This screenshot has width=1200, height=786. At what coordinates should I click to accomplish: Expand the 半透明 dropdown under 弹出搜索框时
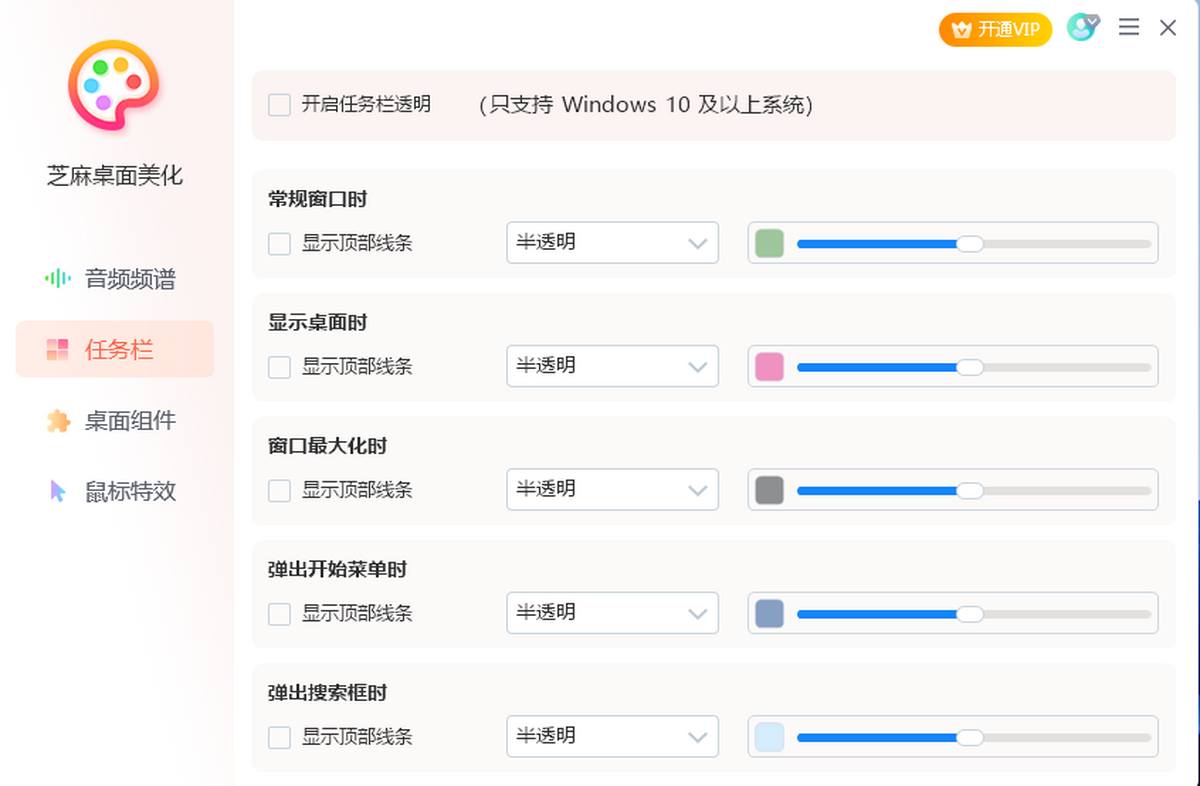pos(612,737)
